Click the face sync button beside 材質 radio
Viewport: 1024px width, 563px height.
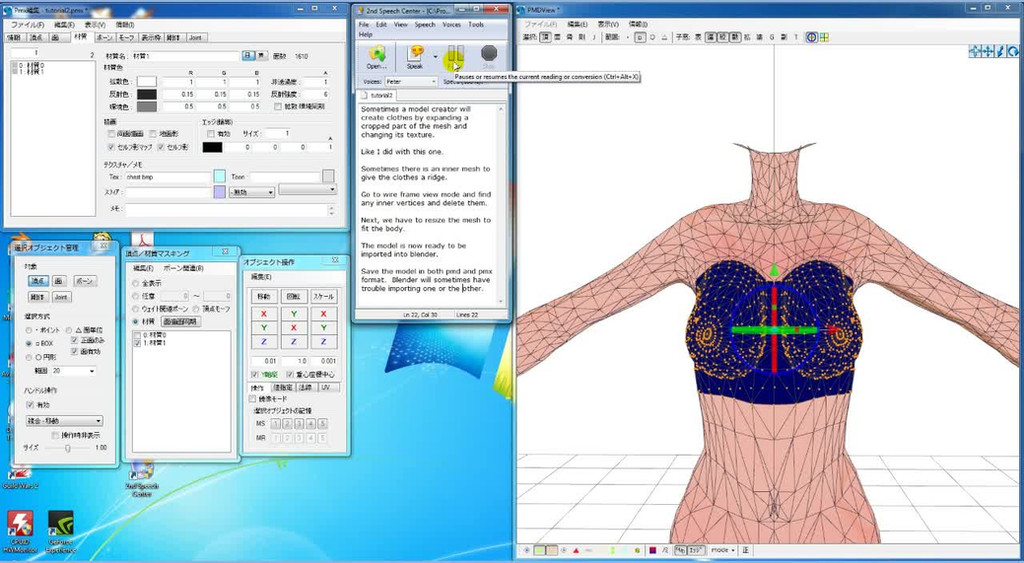[181, 322]
